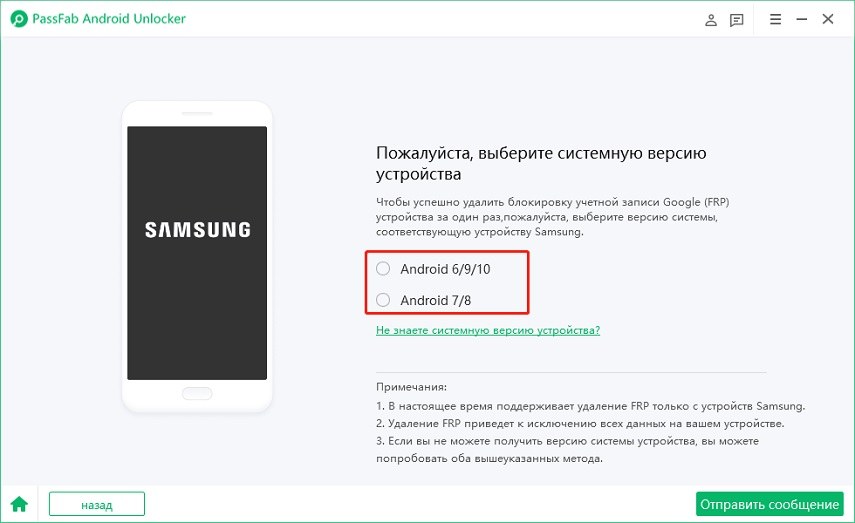This screenshot has width=855, height=523.
Task: Click the PassFab logo icon
Action: click(x=19, y=19)
